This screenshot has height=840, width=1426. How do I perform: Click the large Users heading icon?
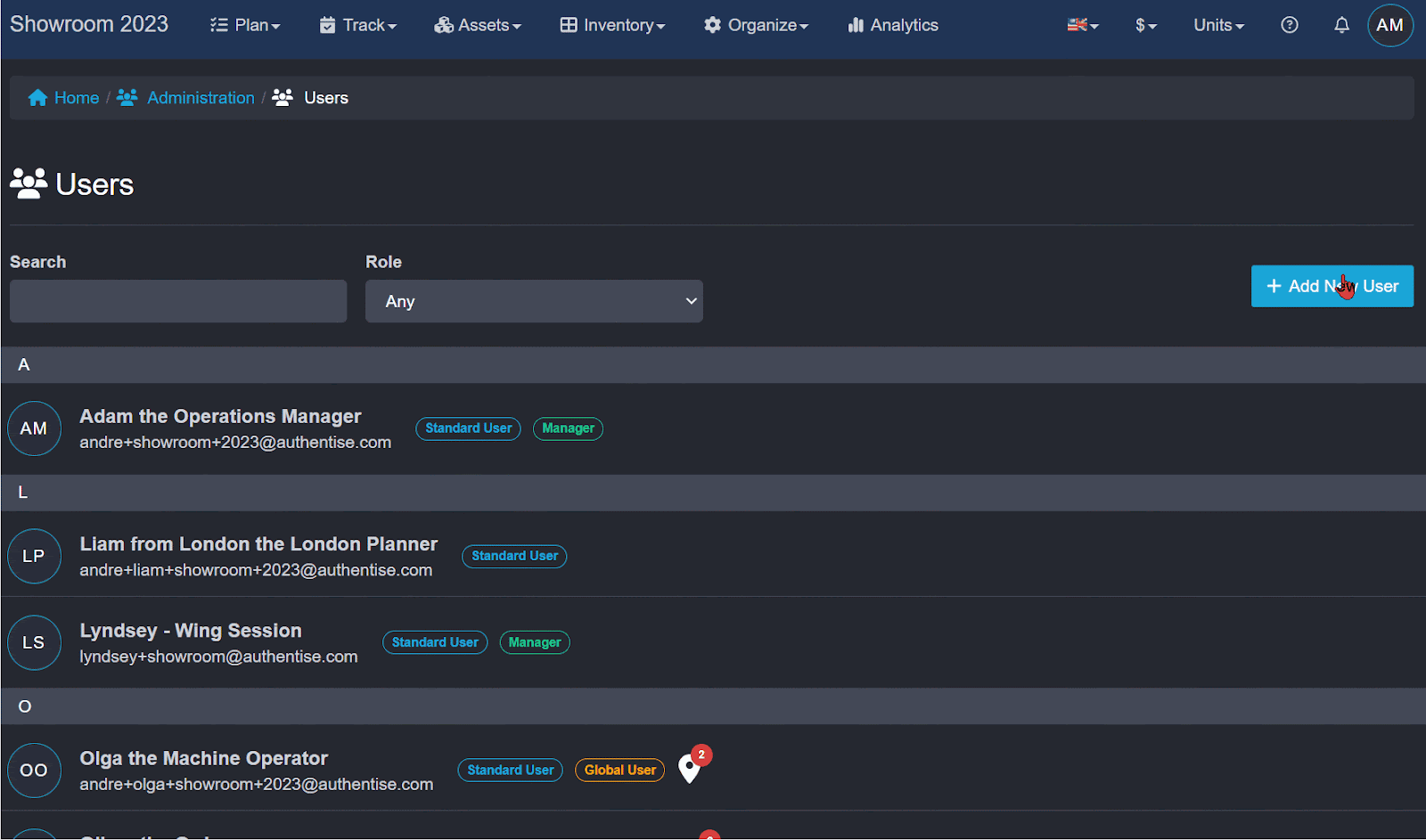(29, 183)
